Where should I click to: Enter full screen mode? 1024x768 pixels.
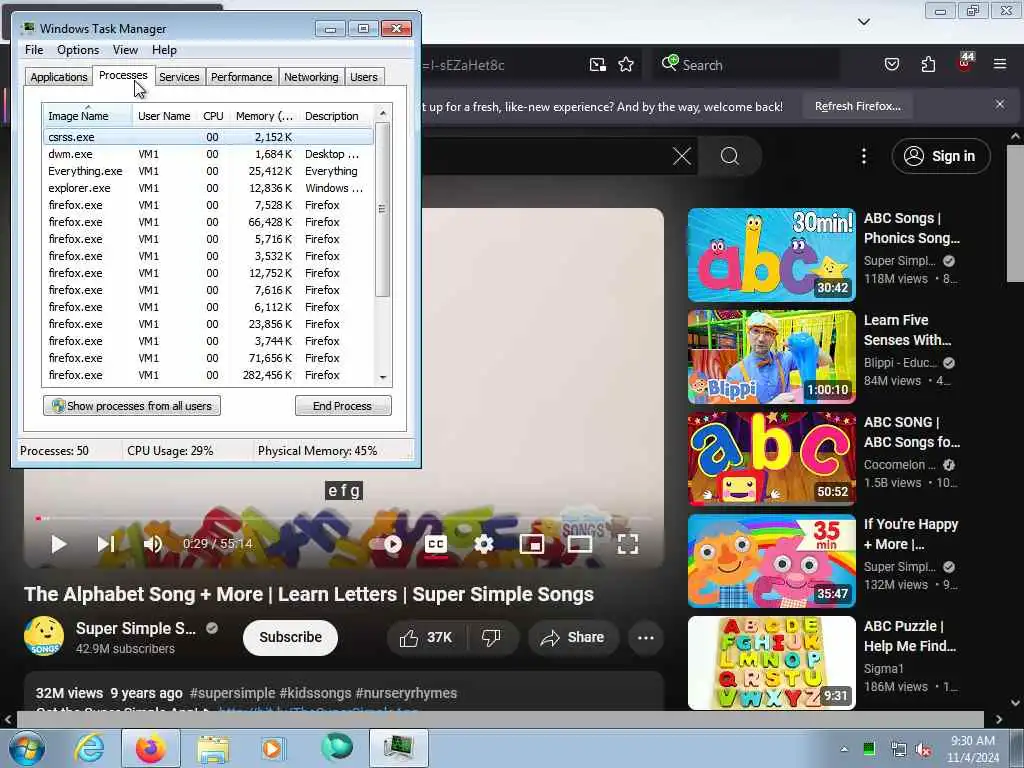(x=628, y=544)
